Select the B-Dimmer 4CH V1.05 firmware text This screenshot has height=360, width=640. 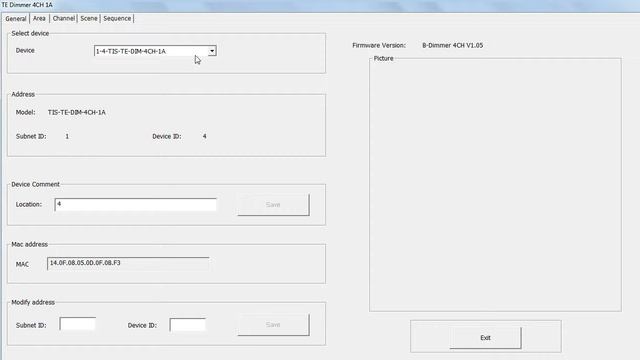[452, 45]
